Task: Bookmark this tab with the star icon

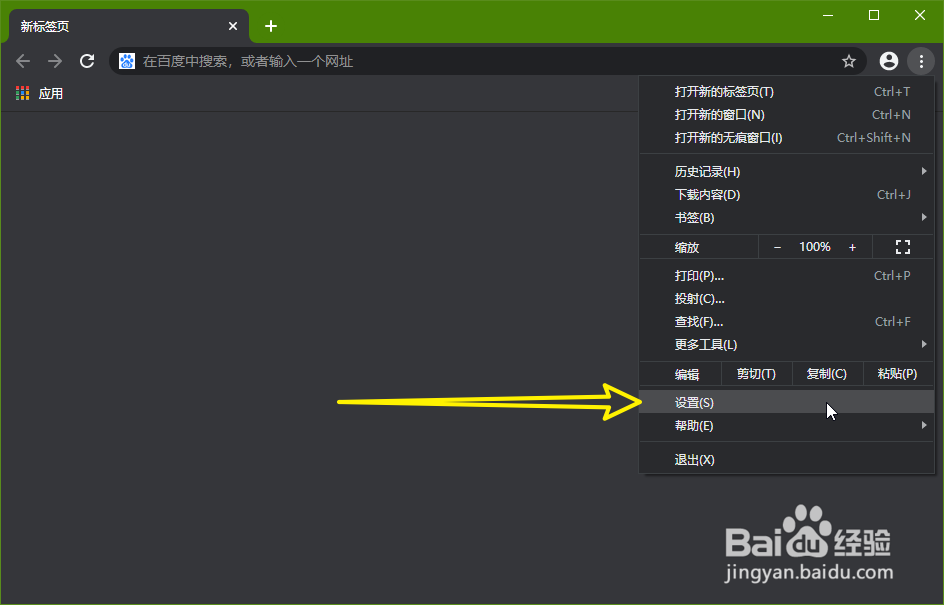Action: (x=849, y=61)
